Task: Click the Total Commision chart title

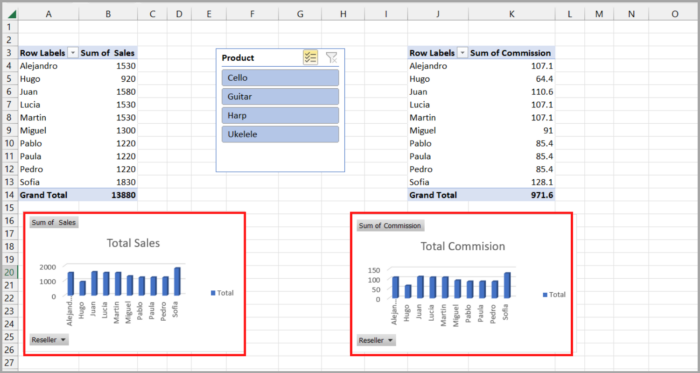Action: (x=463, y=246)
